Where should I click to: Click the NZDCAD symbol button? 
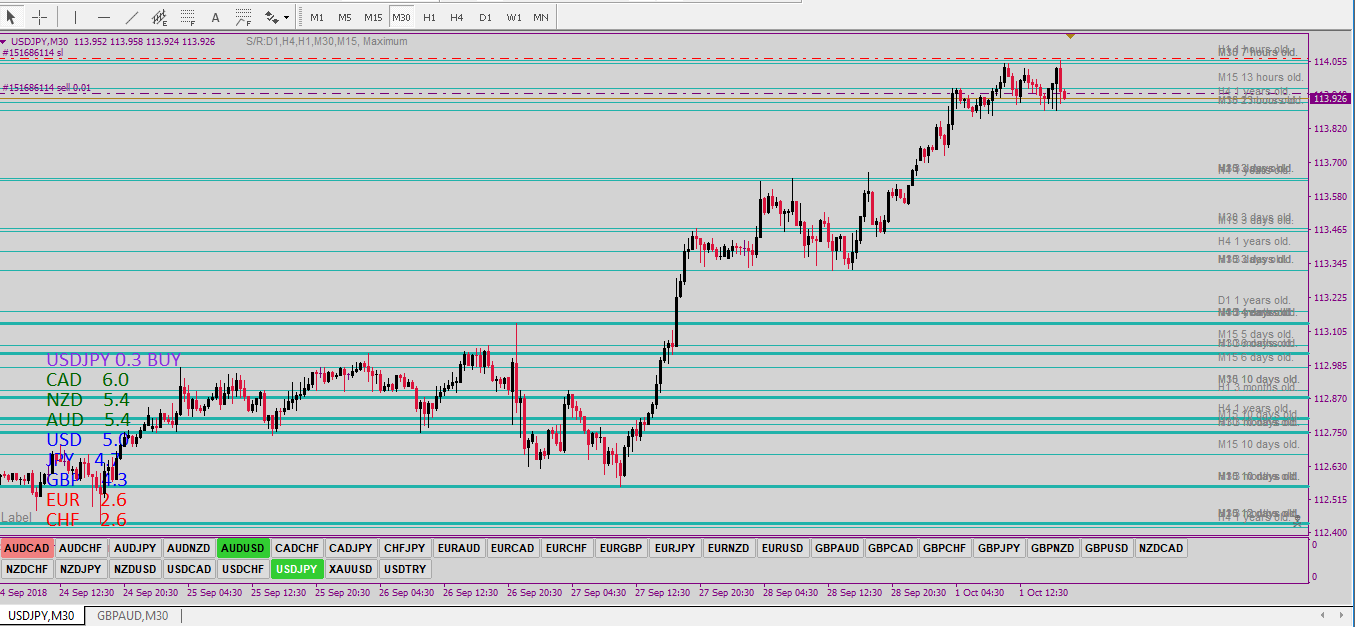1161,548
